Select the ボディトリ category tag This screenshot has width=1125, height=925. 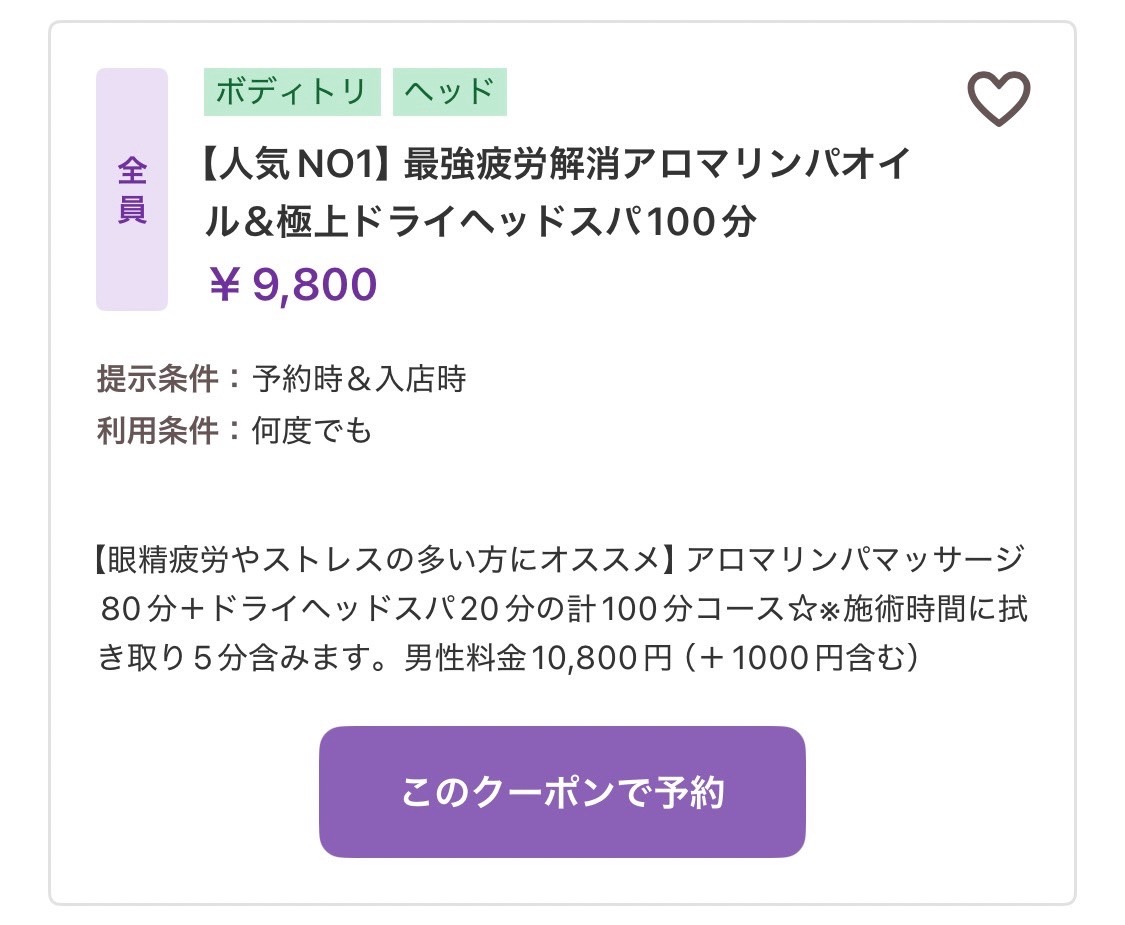tap(292, 92)
